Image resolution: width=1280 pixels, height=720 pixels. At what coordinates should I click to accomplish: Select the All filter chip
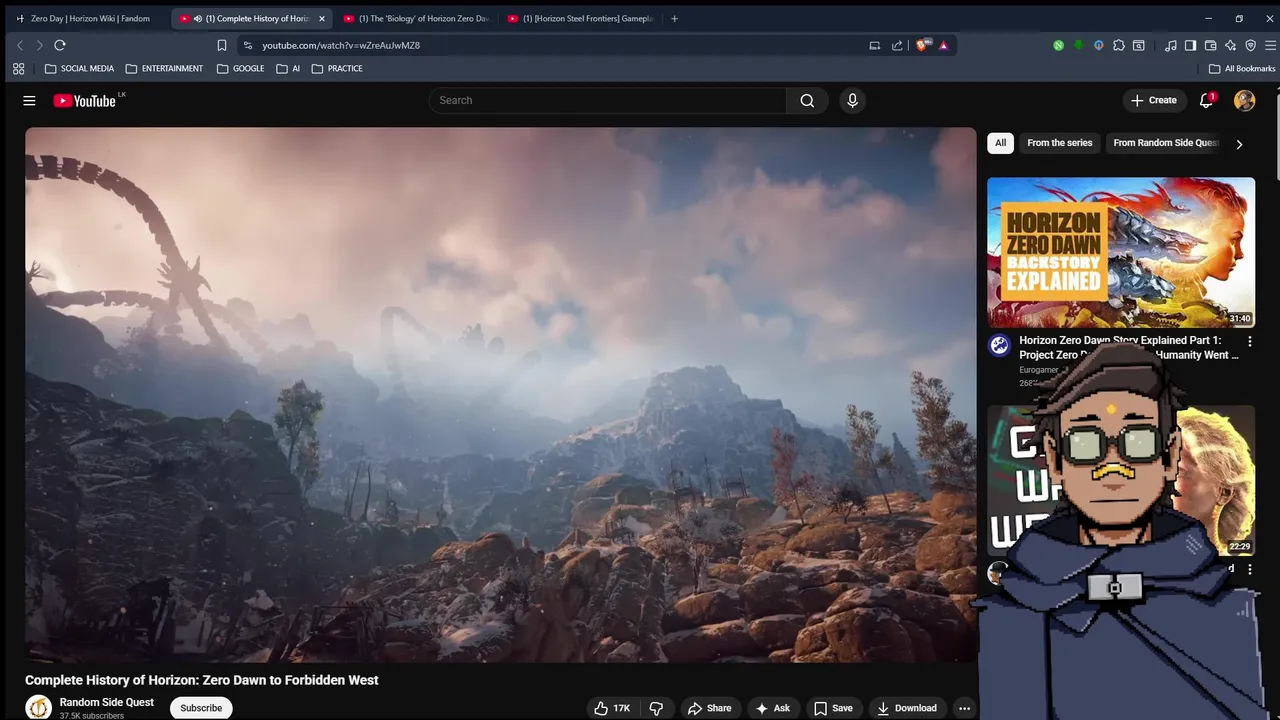(x=1000, y=143)
